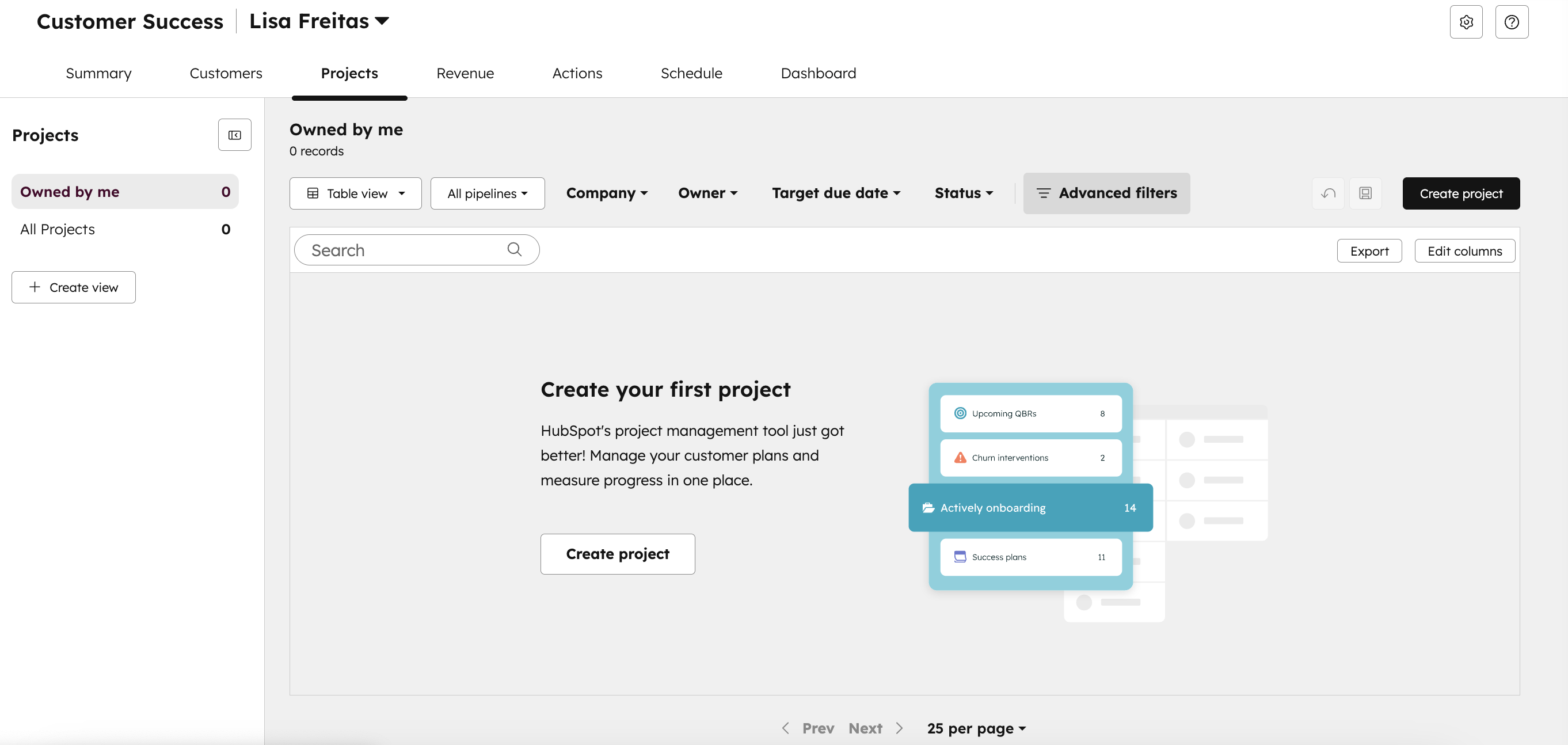Open help using the question mark icon
1568x745 pixels.
[1512, 22]
